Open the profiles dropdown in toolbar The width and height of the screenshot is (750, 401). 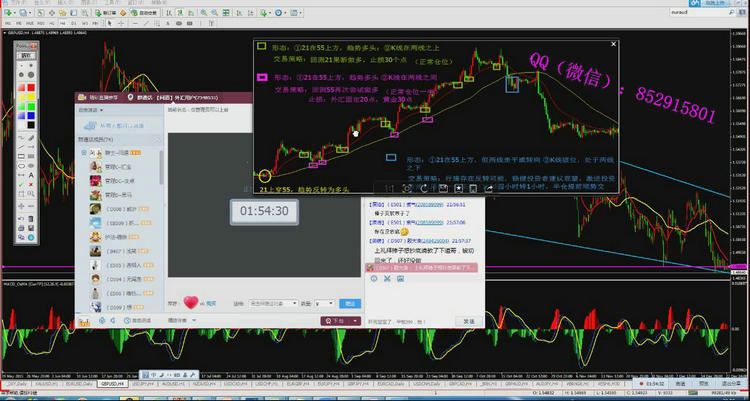coord(25,13)
